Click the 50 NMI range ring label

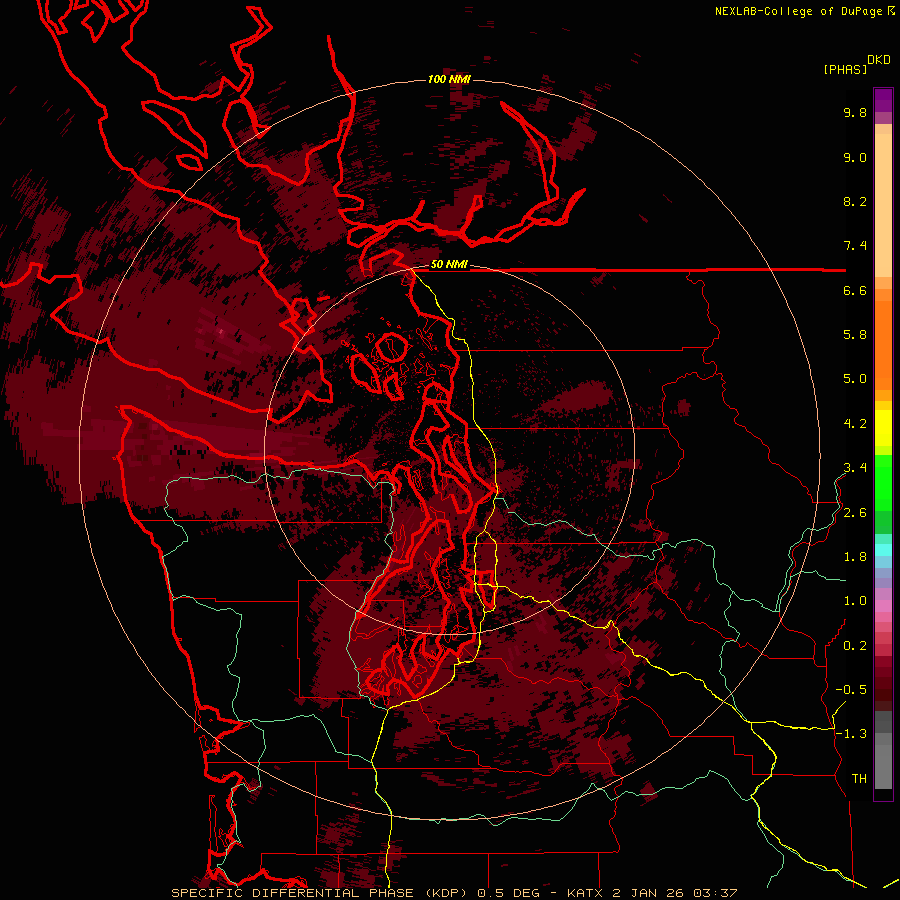coord(449,265)
